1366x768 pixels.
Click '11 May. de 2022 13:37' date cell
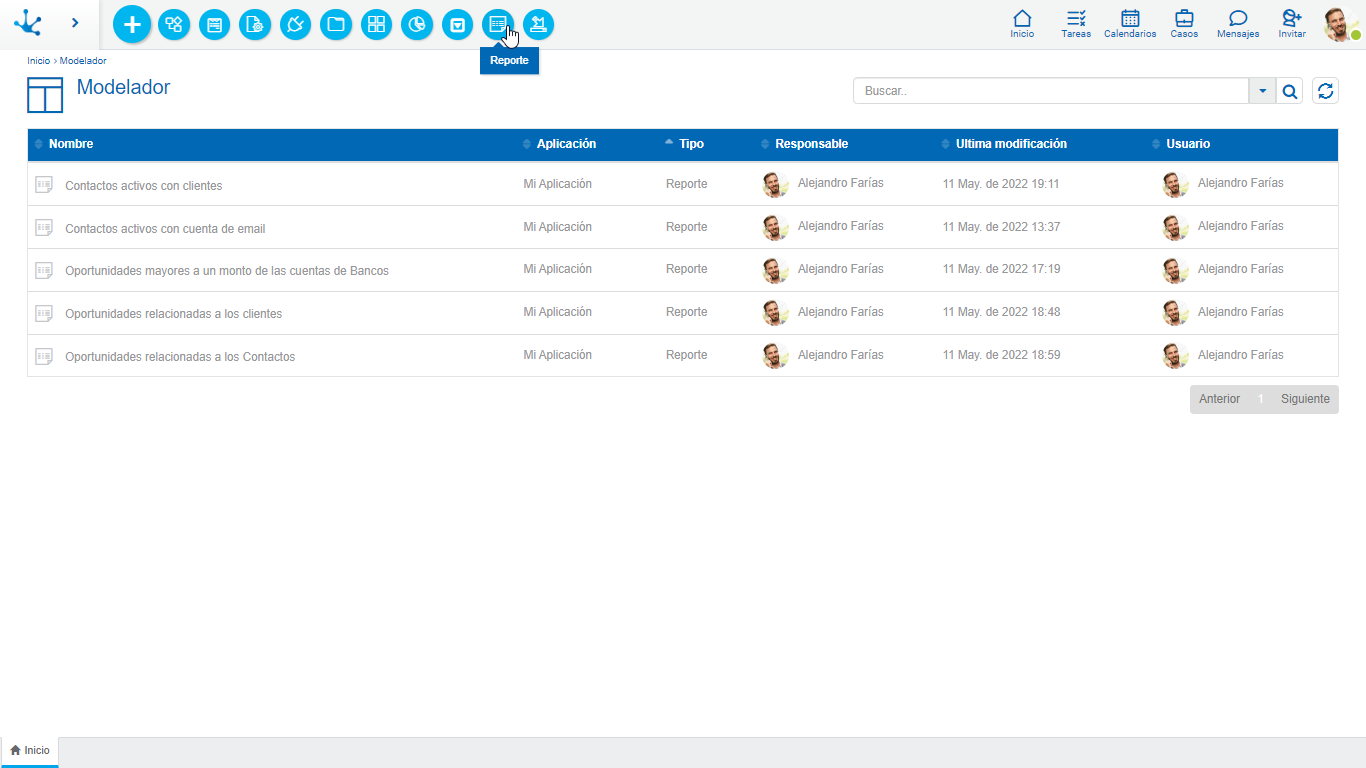point(1001,227)
